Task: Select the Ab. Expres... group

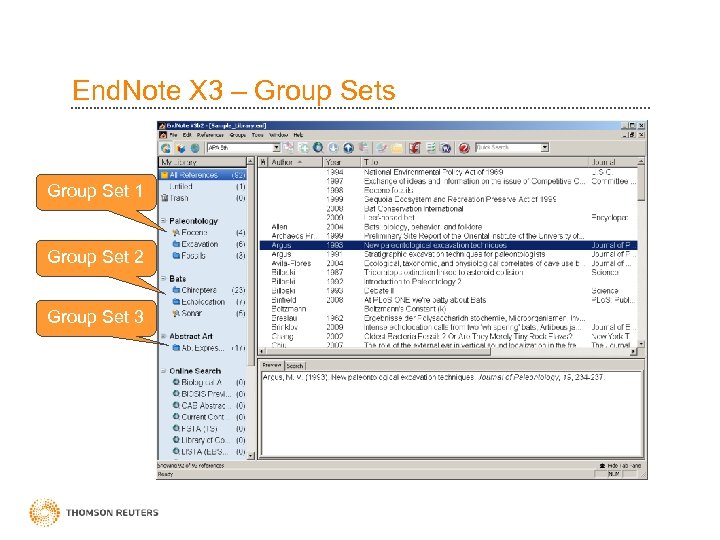Action: coord(203,348)
